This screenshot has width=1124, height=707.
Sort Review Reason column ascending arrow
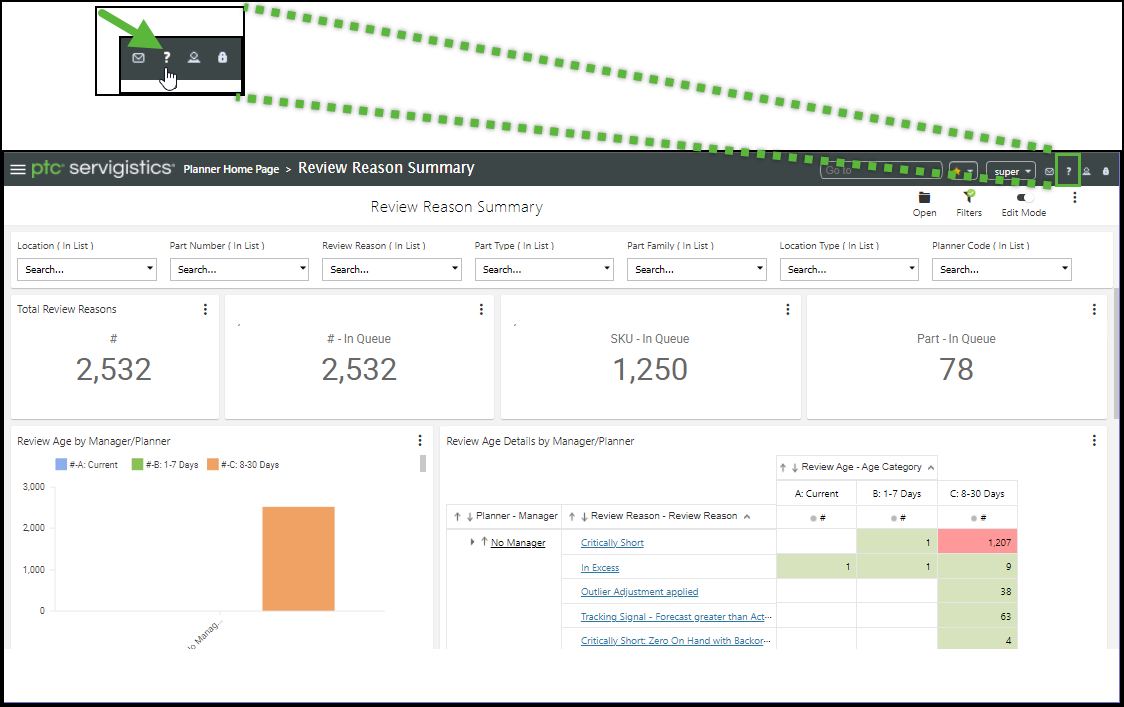pyautogui.click(x=572, y=516)
